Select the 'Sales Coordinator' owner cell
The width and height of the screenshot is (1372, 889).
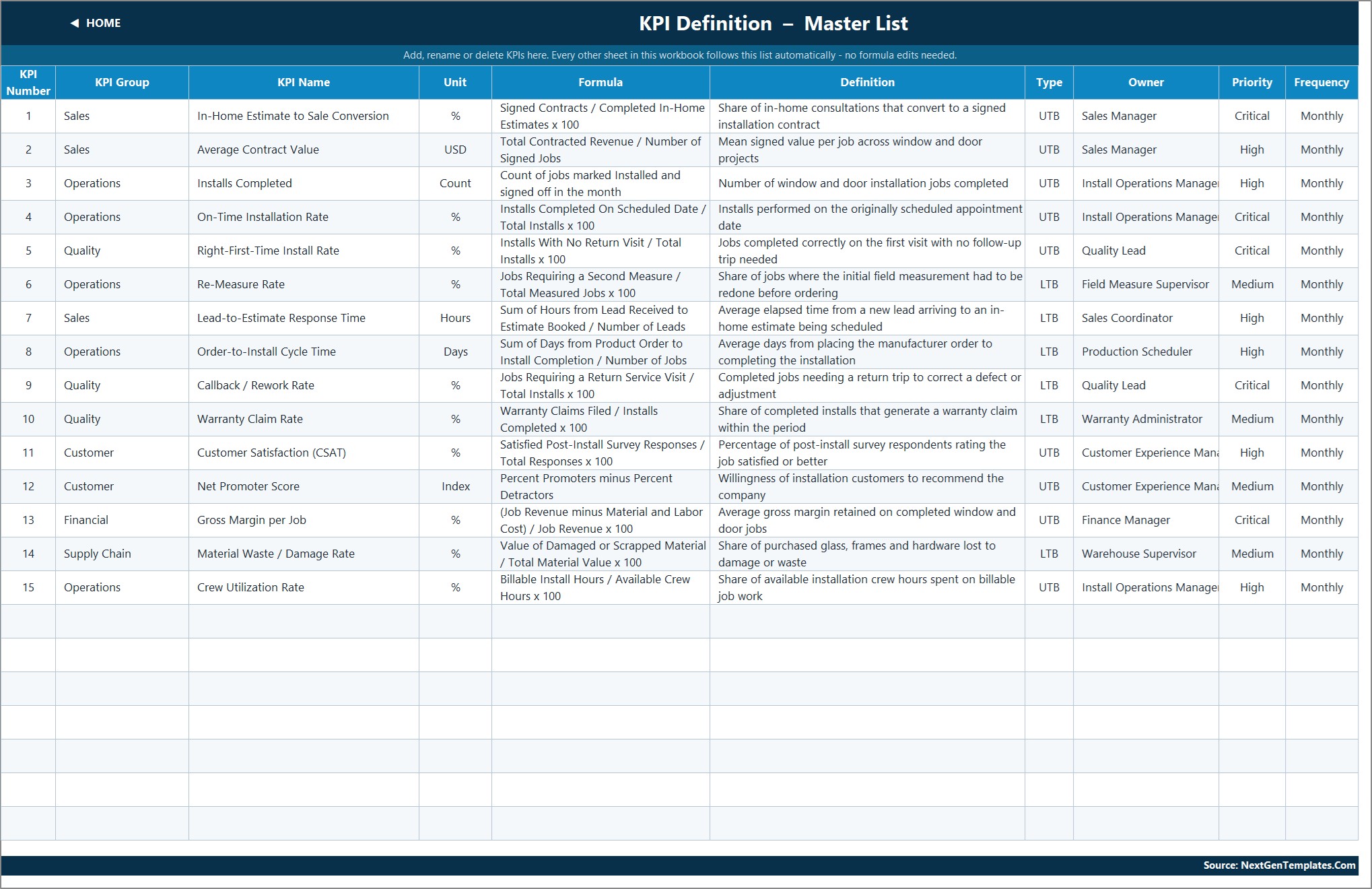[x=1146, y=318]
